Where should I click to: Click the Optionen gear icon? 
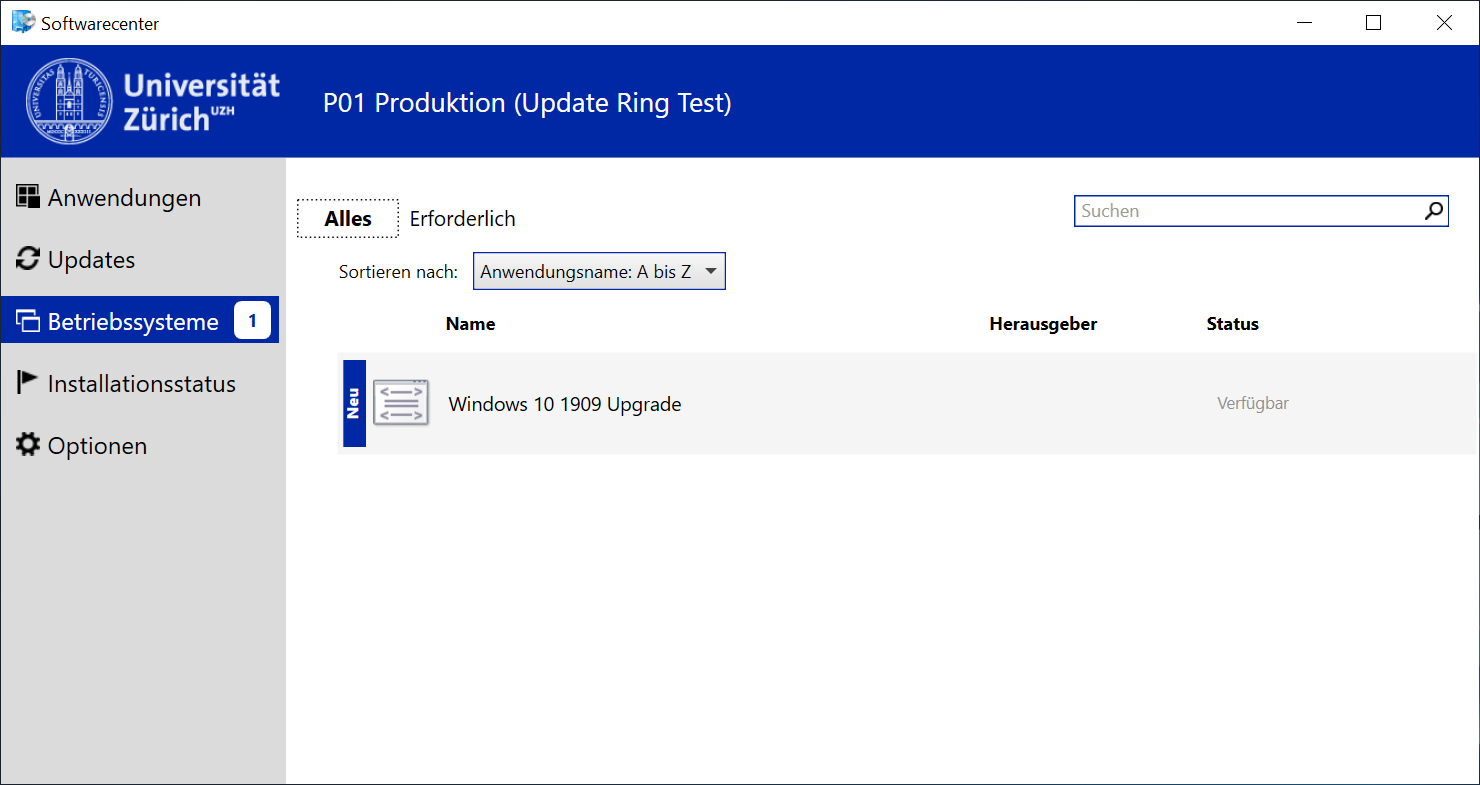[x=28, y=445]
